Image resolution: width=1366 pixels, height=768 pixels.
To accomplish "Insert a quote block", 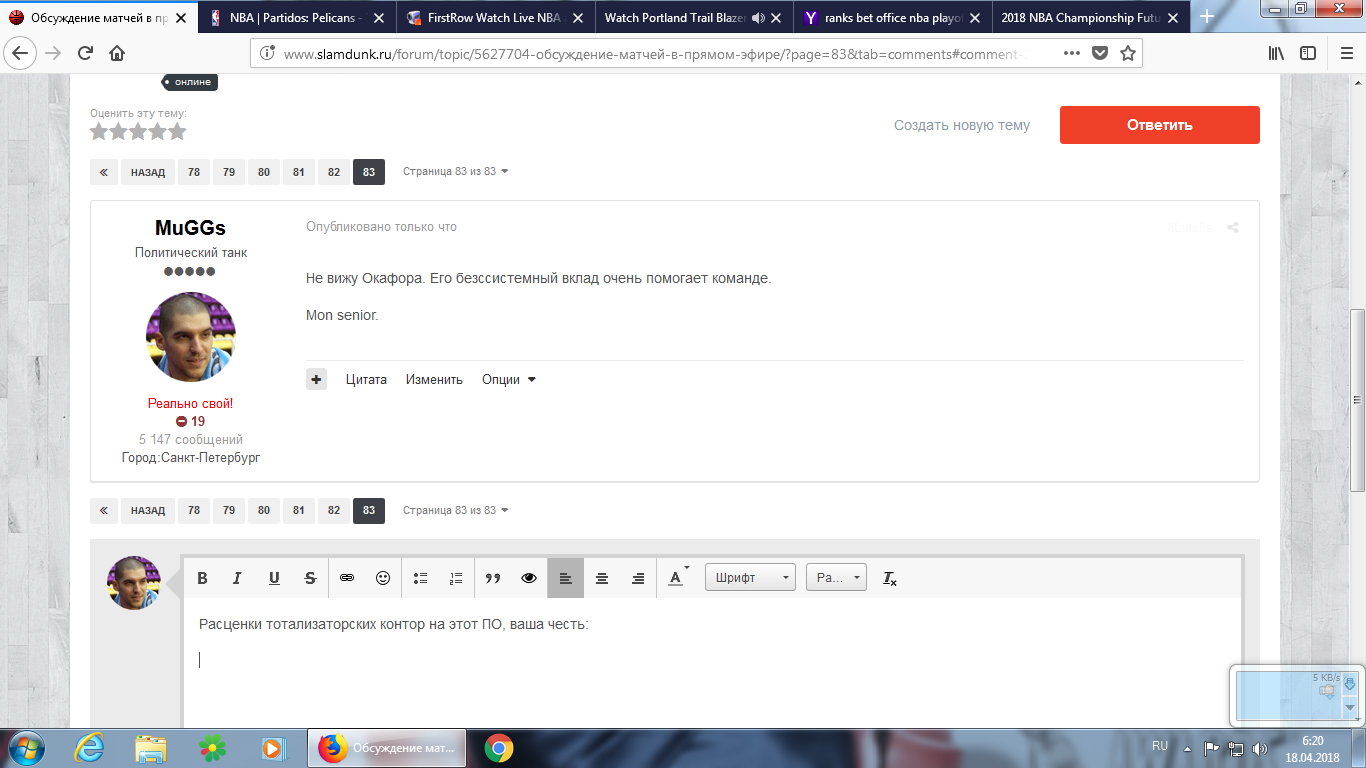I will click(x=492, y=578).
